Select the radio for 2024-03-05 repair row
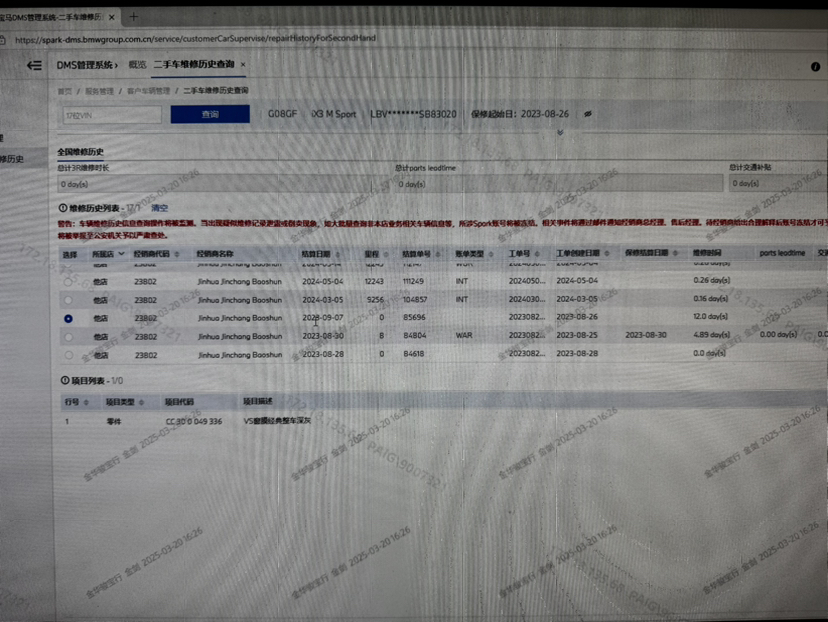Viewport: 828px width, 622px height. click(68, 300)
